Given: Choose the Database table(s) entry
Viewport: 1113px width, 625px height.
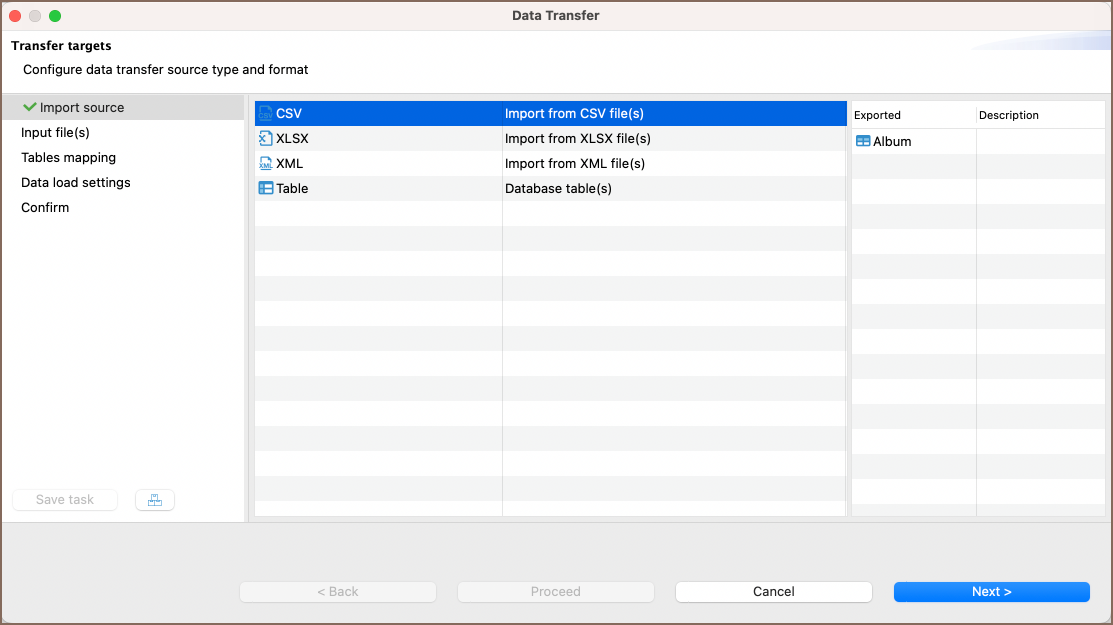Looking at the screenshot, I should tap(558, 189).
